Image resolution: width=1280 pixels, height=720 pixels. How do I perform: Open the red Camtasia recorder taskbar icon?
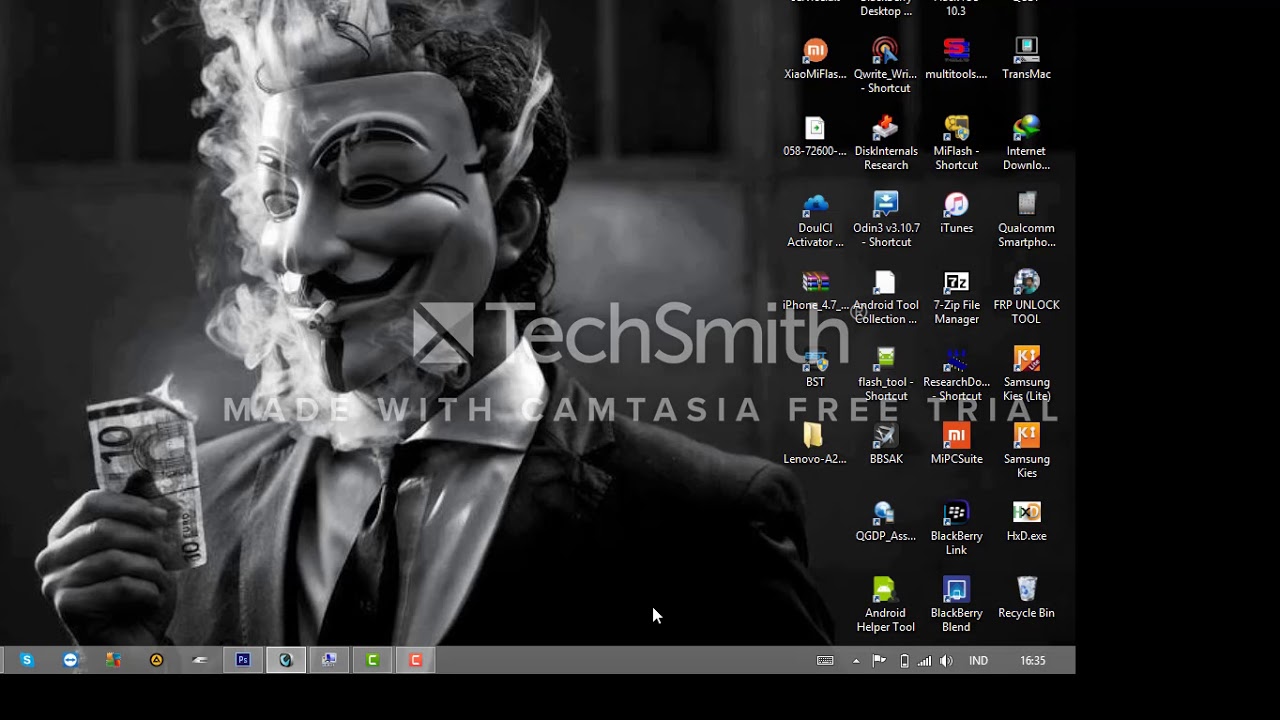(x=415, y=660)
